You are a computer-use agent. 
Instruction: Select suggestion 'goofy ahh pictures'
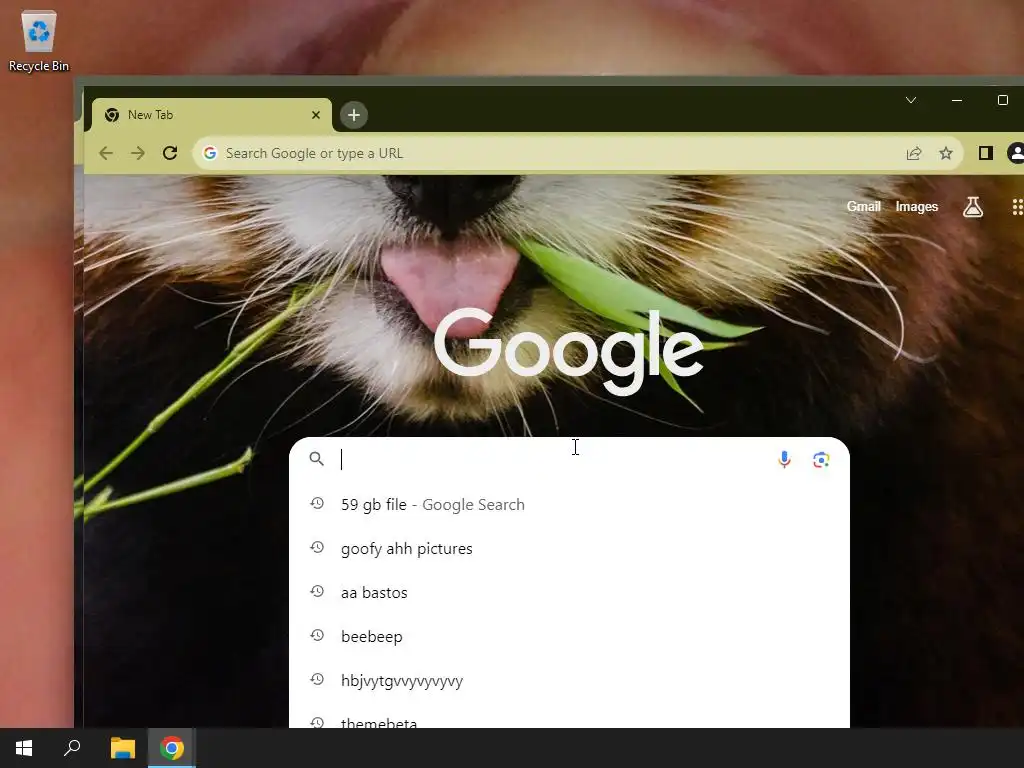pos(569,549)
